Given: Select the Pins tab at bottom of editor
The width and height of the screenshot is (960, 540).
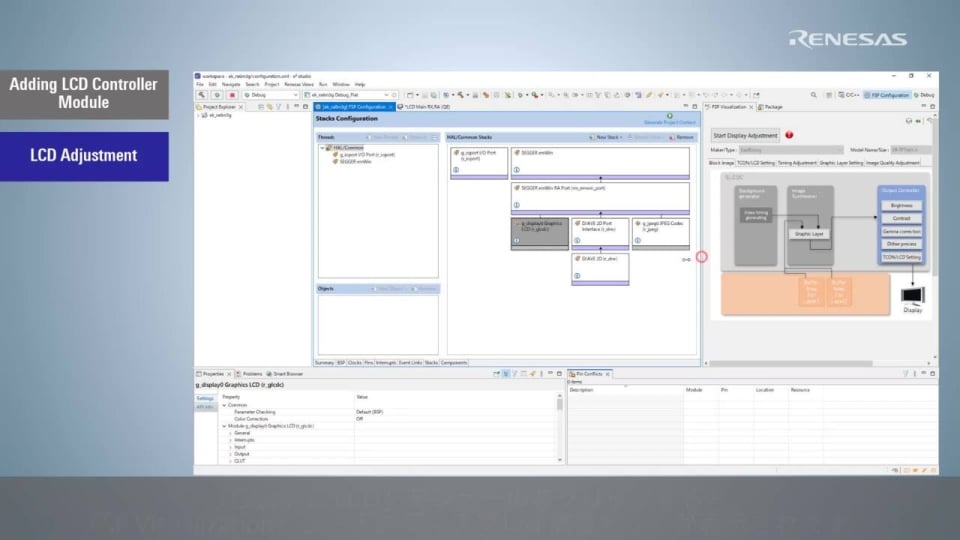Looking at the screenshot, I should click(369, 362).
